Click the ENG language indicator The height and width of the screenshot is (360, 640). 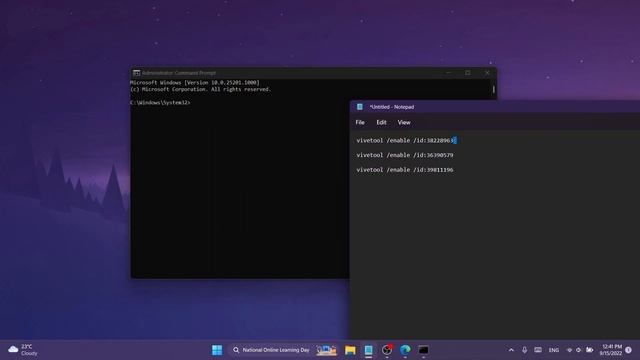point(553,350)
